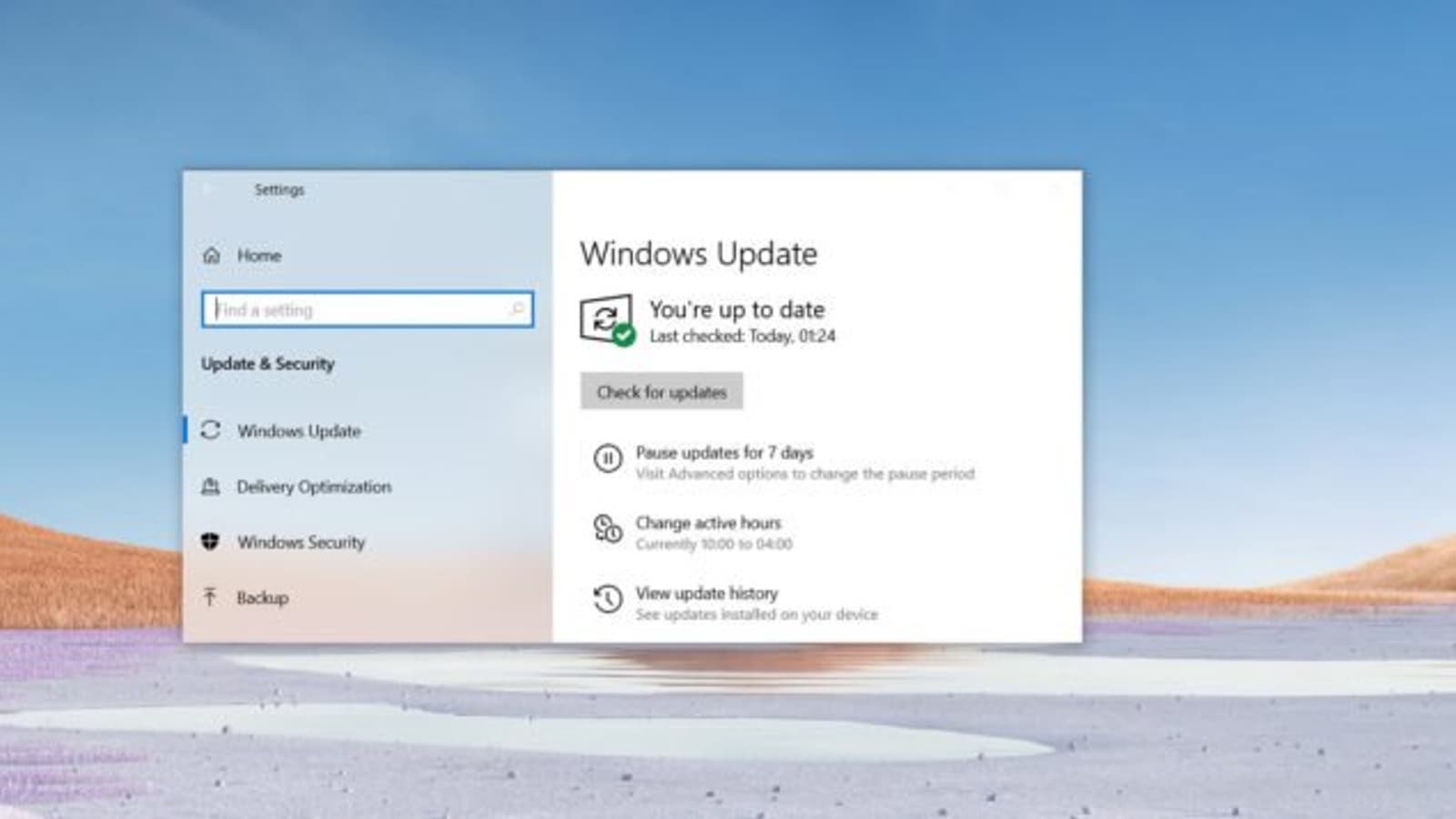This screenshot has width=1456, height=819.
Task: Click the Home house icon
Action: tap(211, 255)
